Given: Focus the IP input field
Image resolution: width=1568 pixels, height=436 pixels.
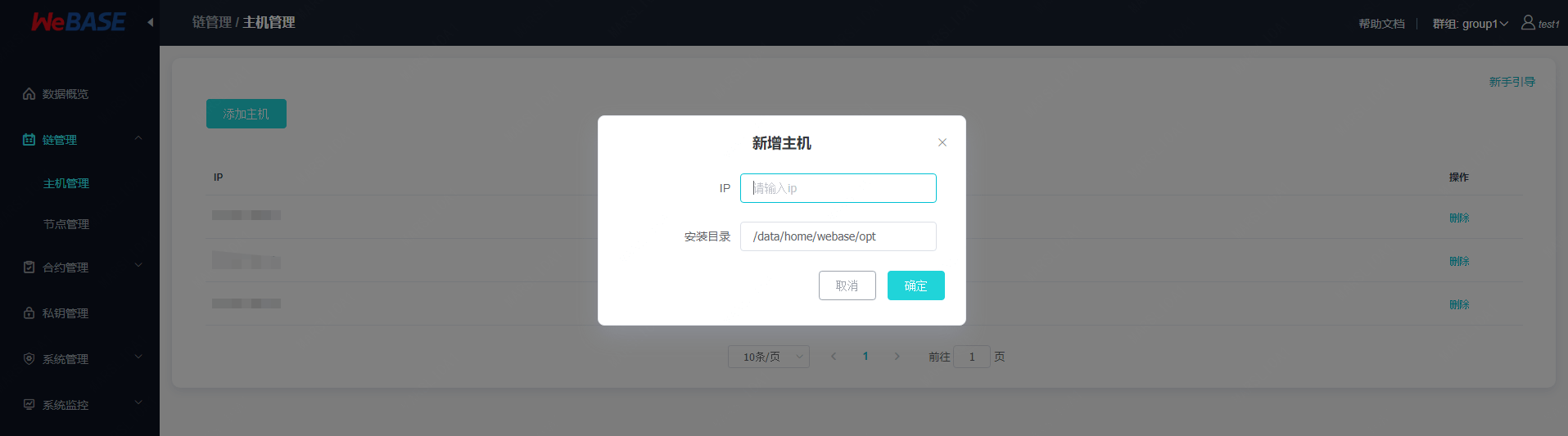Looking at the screenshot, I should [838, 188].
